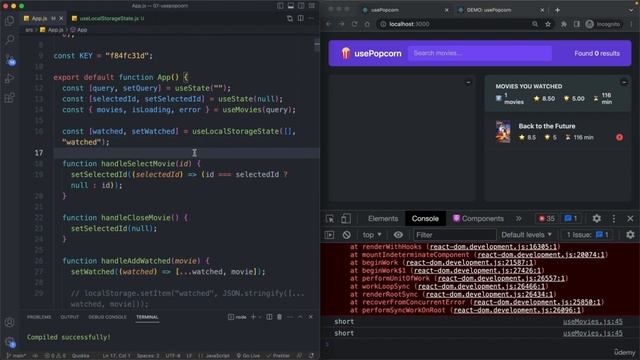Create live expression with eye icon
This screenshot has height=360, width=640.
point(398,235)
